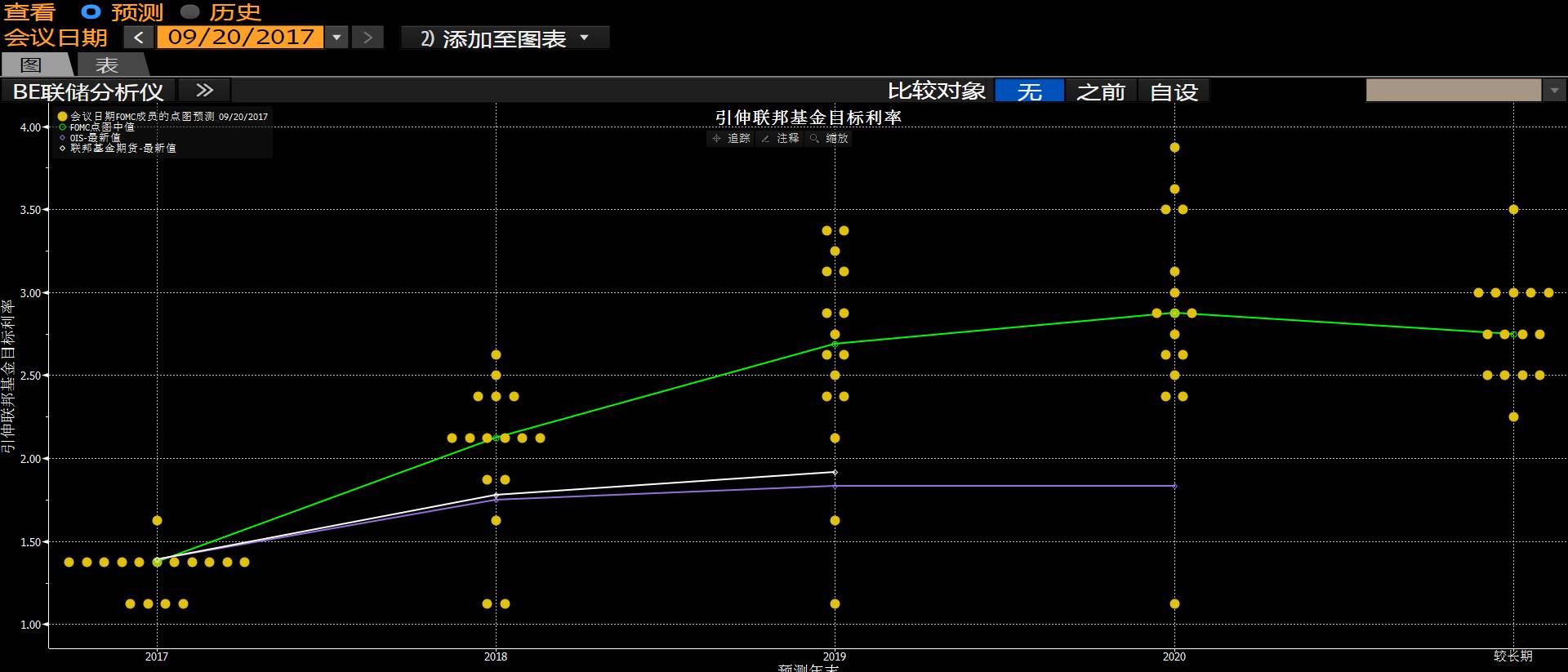This screenshot has height=672, width=1568.
Task: Switch to the 图 tab
Action: [32, 65]
